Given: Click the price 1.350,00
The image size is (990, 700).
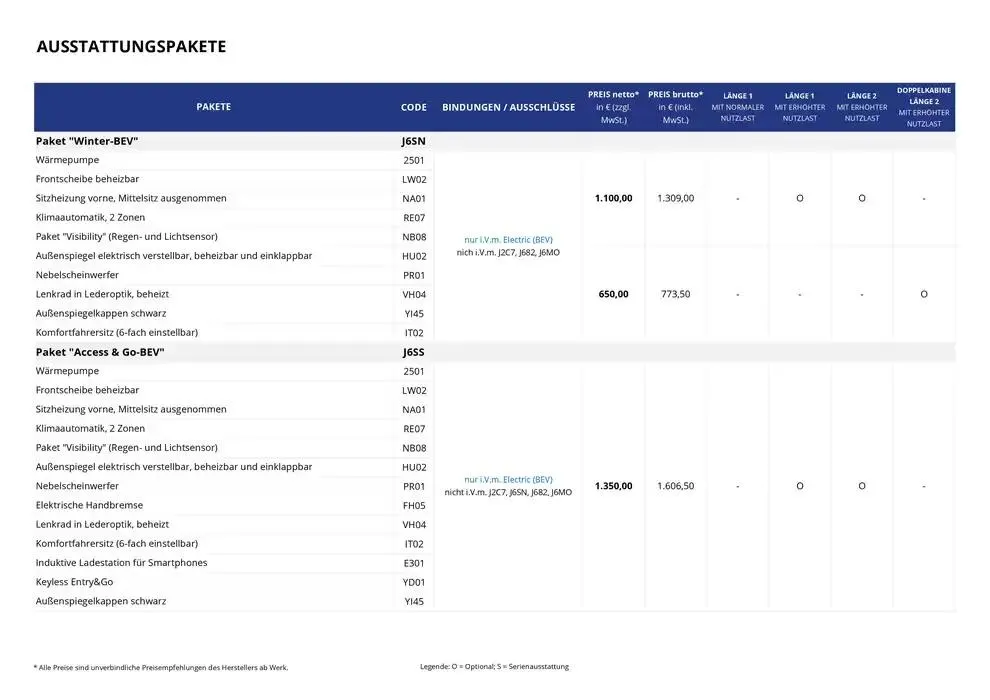Looking at the screenshot, I should click(x=613, y=485).
